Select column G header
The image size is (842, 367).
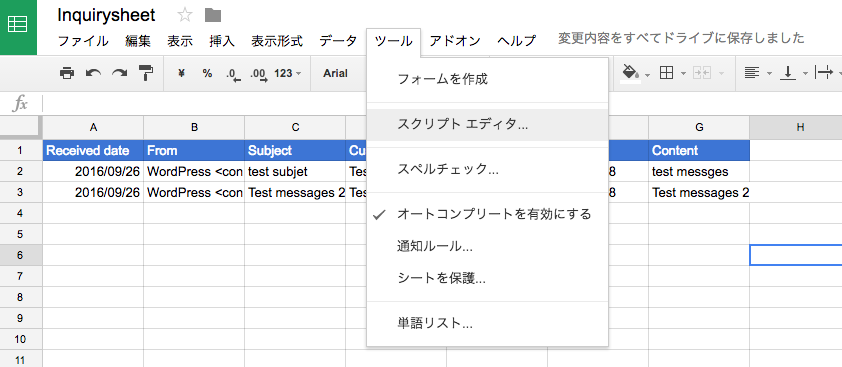699,127
